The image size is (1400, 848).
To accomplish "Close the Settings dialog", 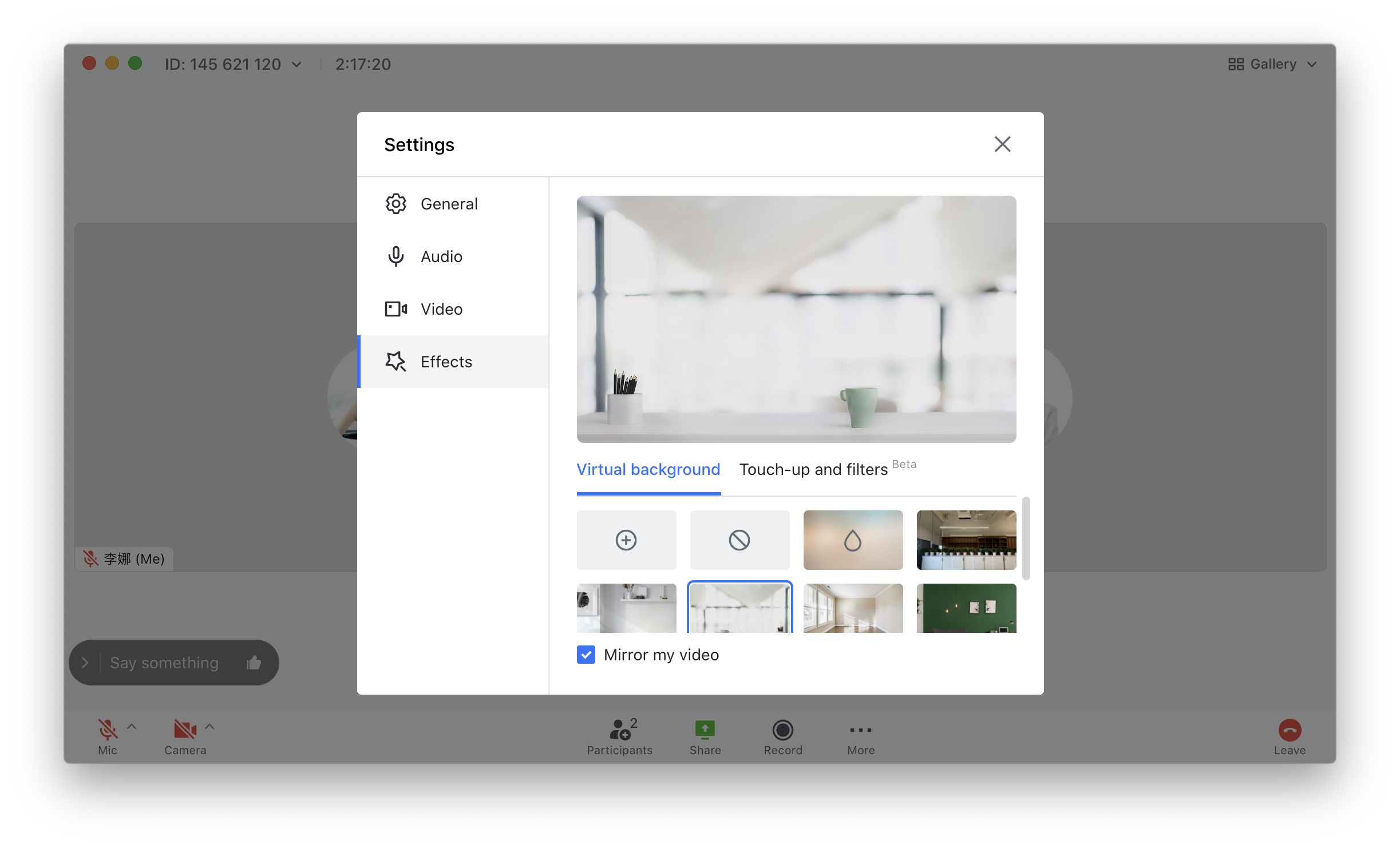I will [x=1002, y=144].
